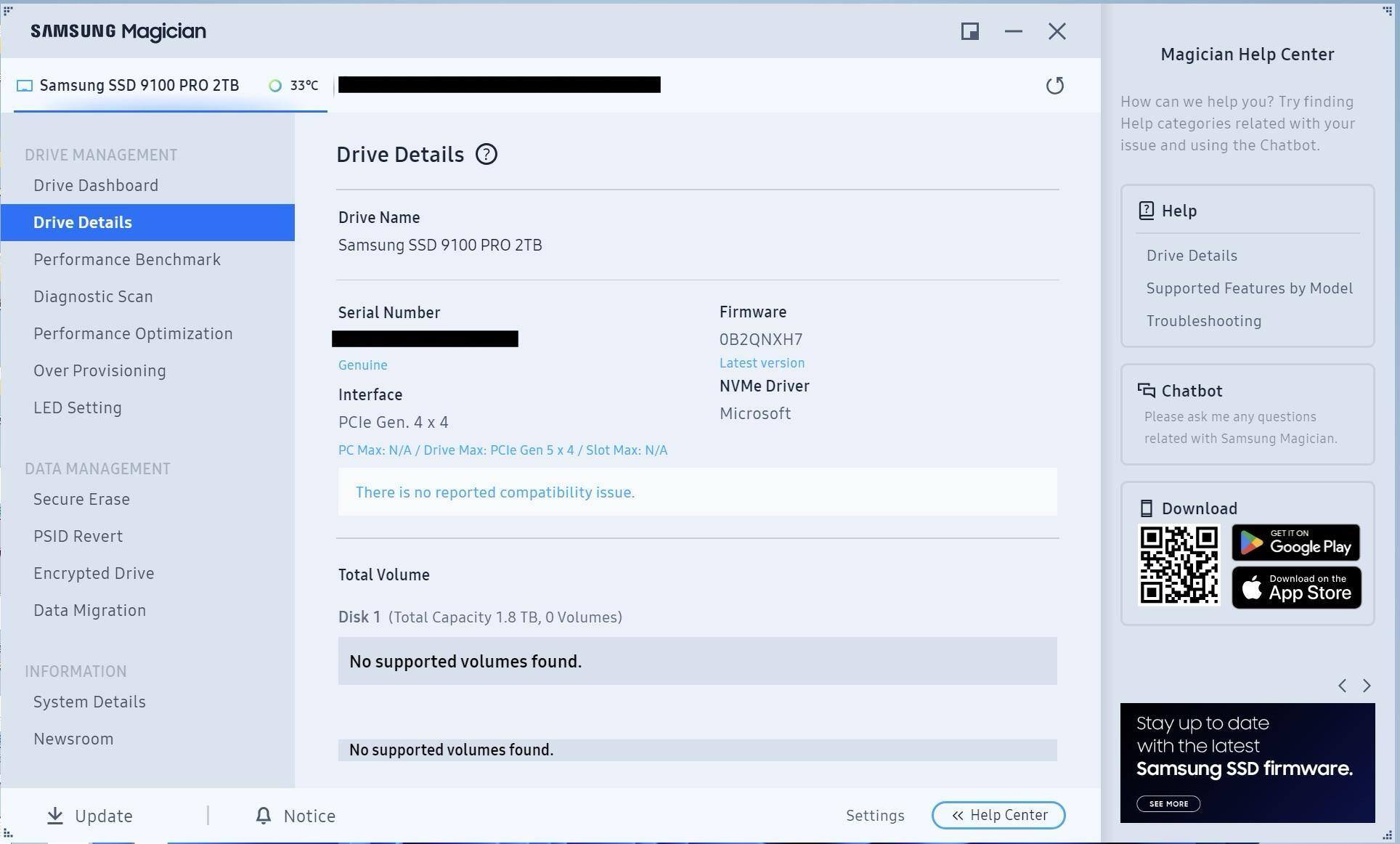This screenshot has width=1400, height=844.
Task: Collapse the panel with Help Center button
Action: (998, 815)
